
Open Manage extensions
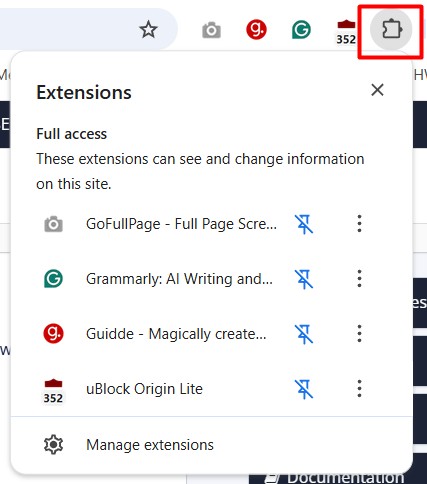(212, 445)
